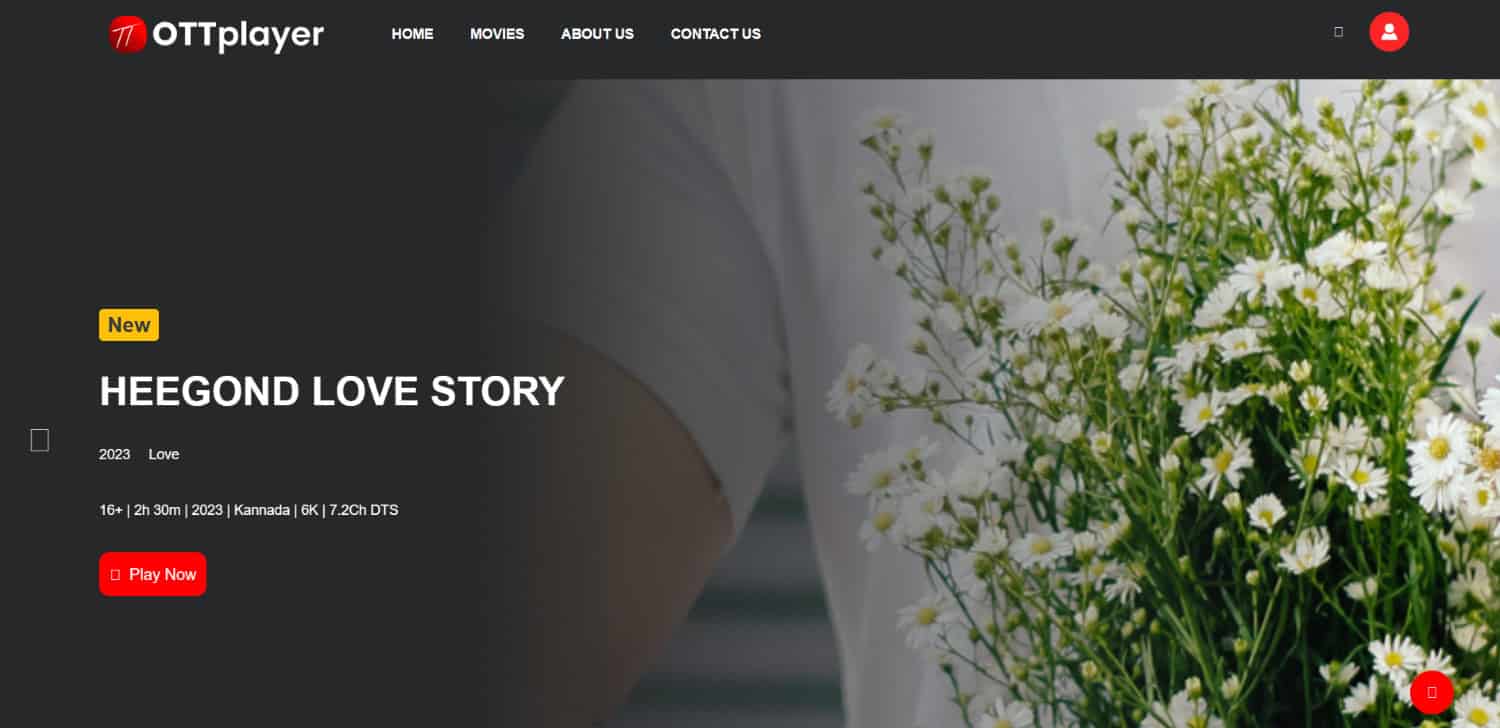Viewport: 1500px width, 728px height.
Task: Click the red OTTplayer logo emblem
Action: tap(128, 35)
